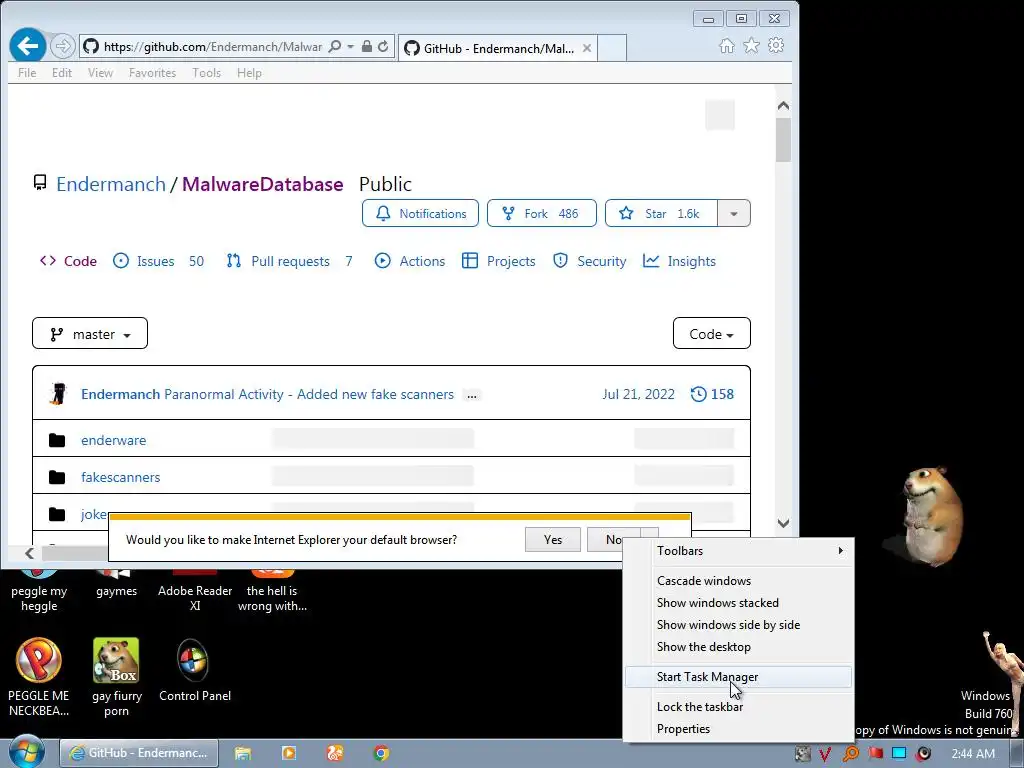View the 158 commits history
Image resolution: width=1024 pixels, height=768 pixels.
coord(712,394)
